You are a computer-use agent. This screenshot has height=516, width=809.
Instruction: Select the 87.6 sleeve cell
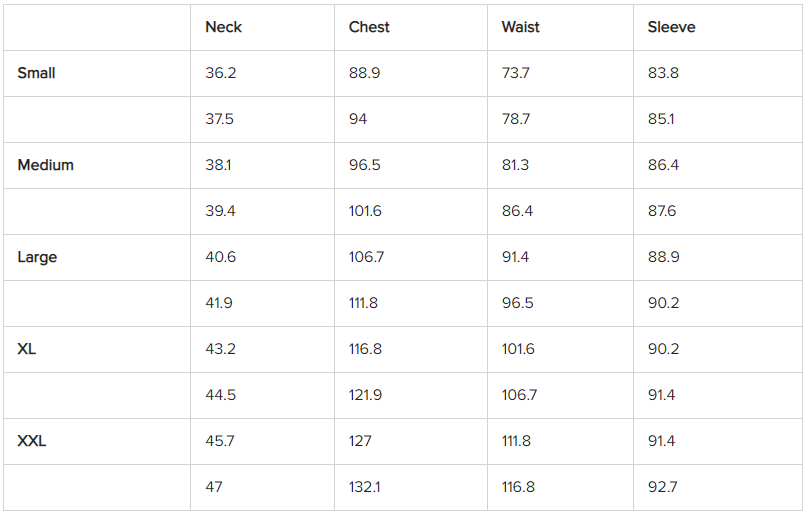(x=662, y=211)
